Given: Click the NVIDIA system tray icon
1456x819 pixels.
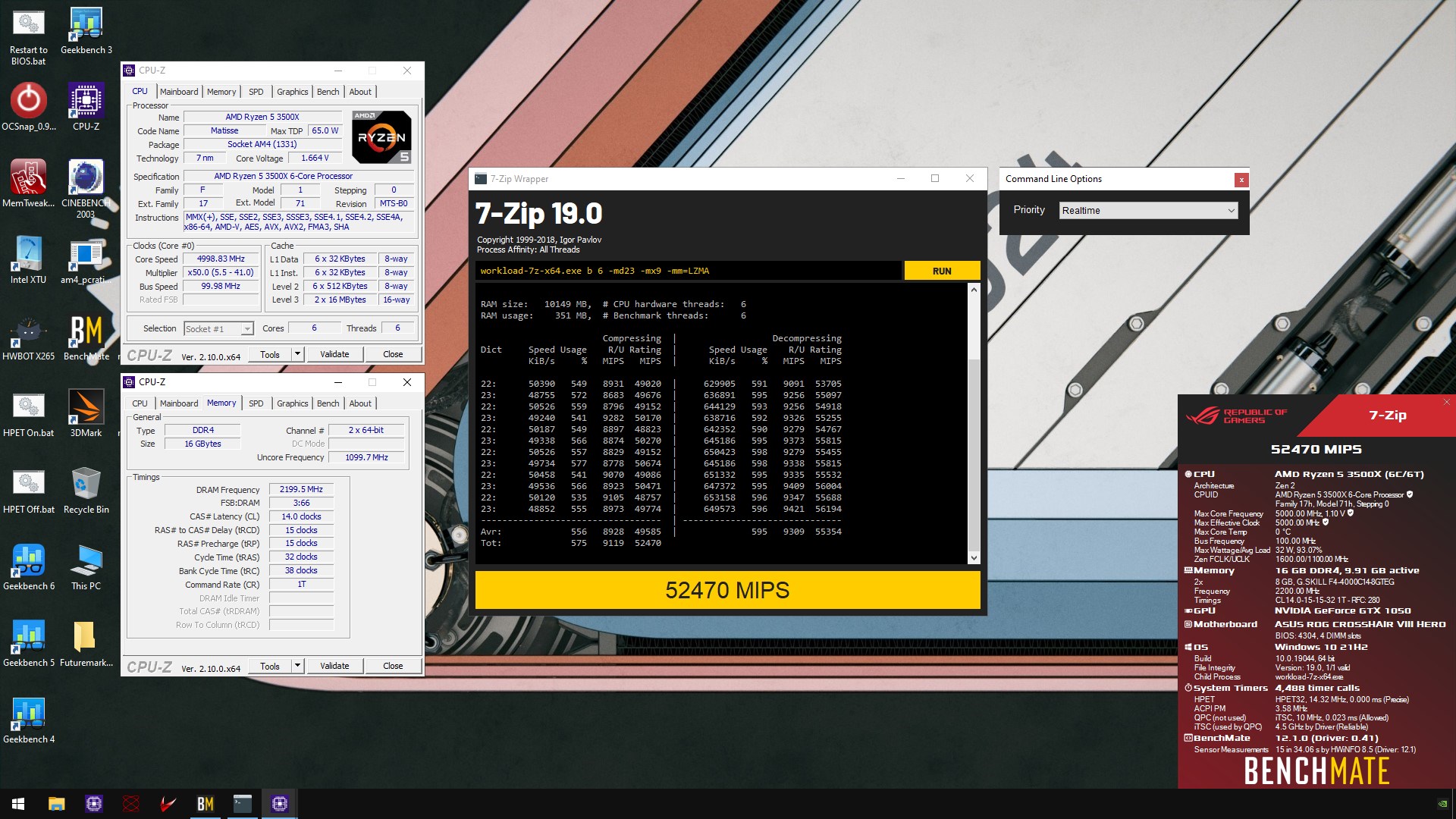Looking at the screenshot, I should (1442, 804).
